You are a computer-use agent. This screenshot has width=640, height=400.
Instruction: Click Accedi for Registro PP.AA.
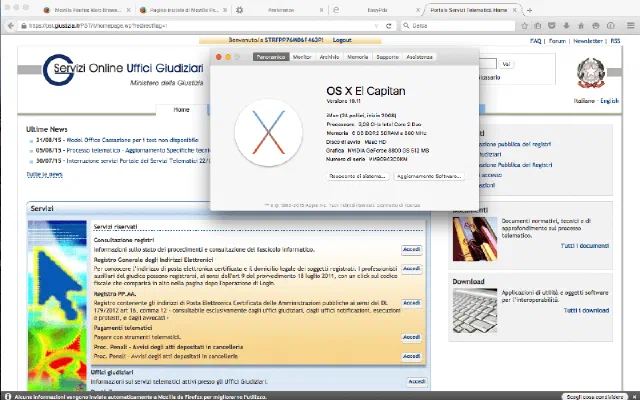pos(411,303)
